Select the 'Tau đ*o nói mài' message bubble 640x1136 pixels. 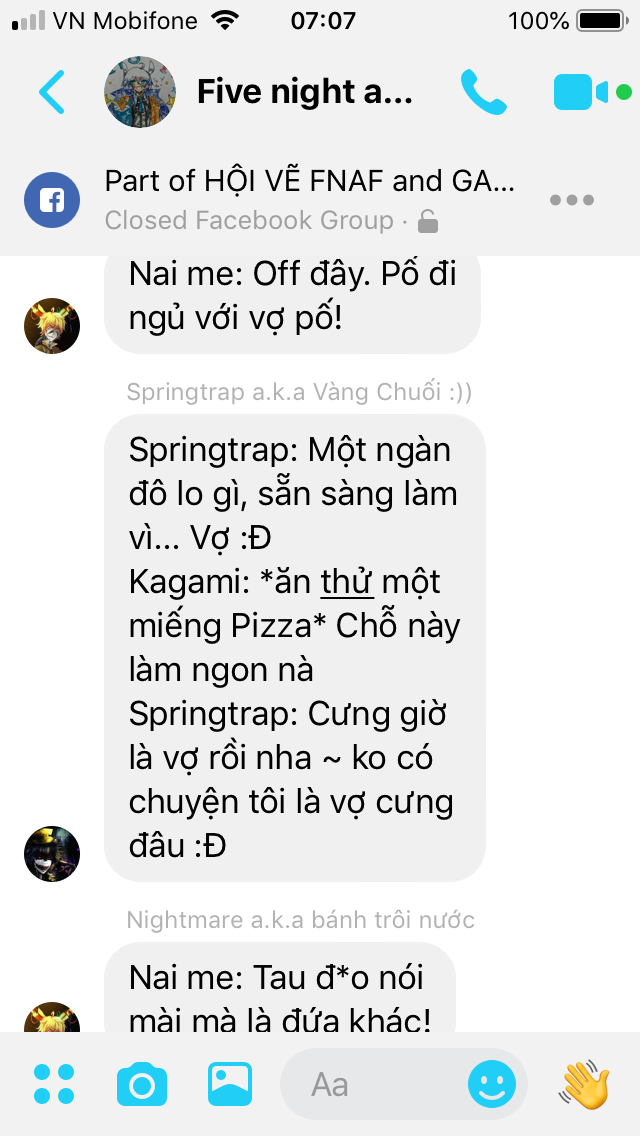(x=280, y=988)
